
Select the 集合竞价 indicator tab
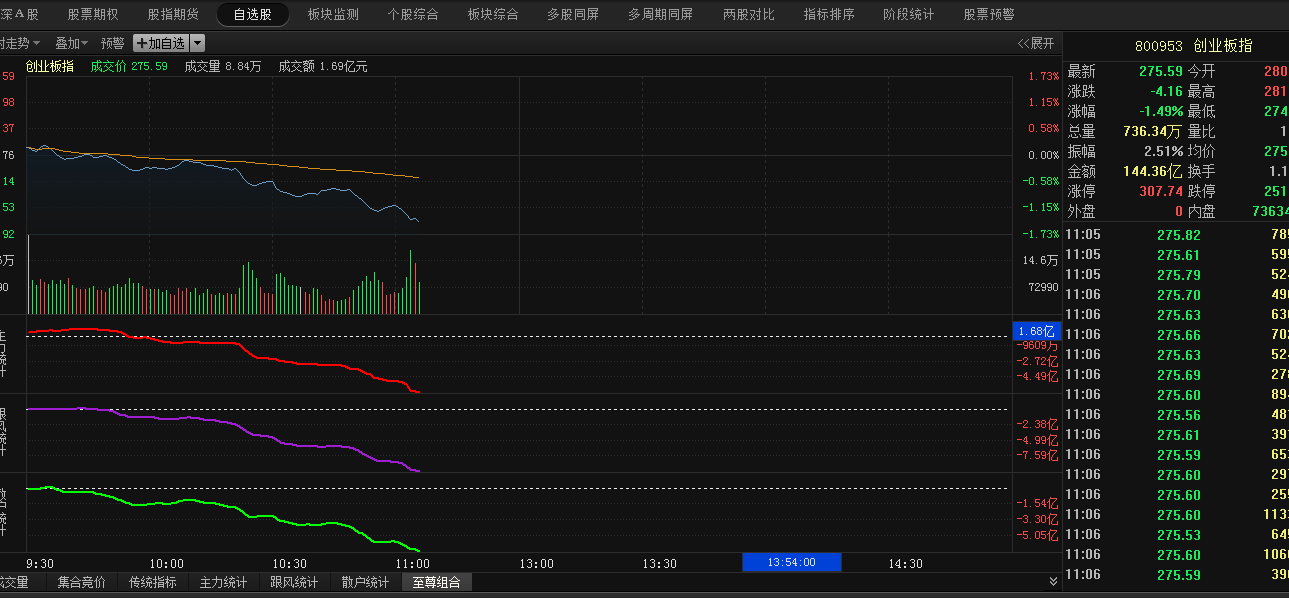point(81,582)
